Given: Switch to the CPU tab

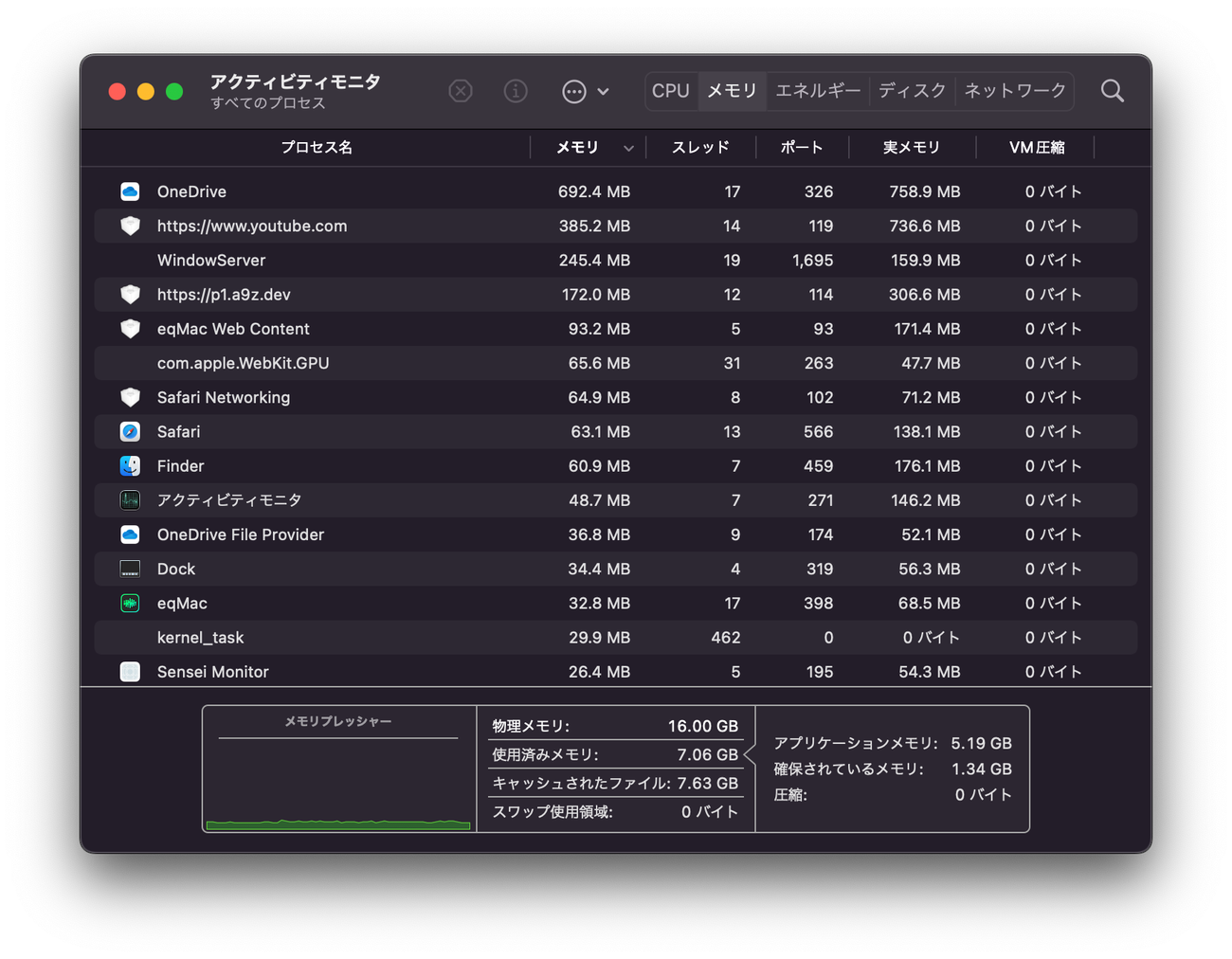Looking at the screenshot, I should coord(671,91).
